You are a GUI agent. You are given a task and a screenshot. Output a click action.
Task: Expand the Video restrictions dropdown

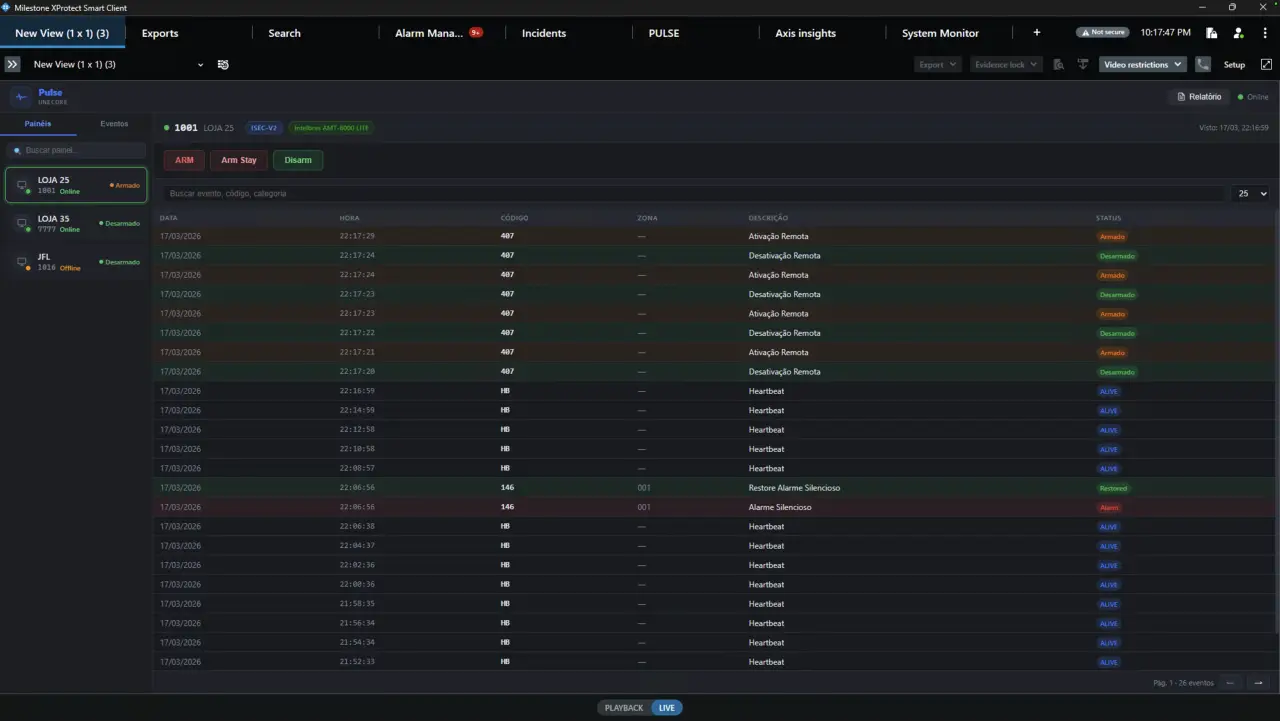[1141, 64]
